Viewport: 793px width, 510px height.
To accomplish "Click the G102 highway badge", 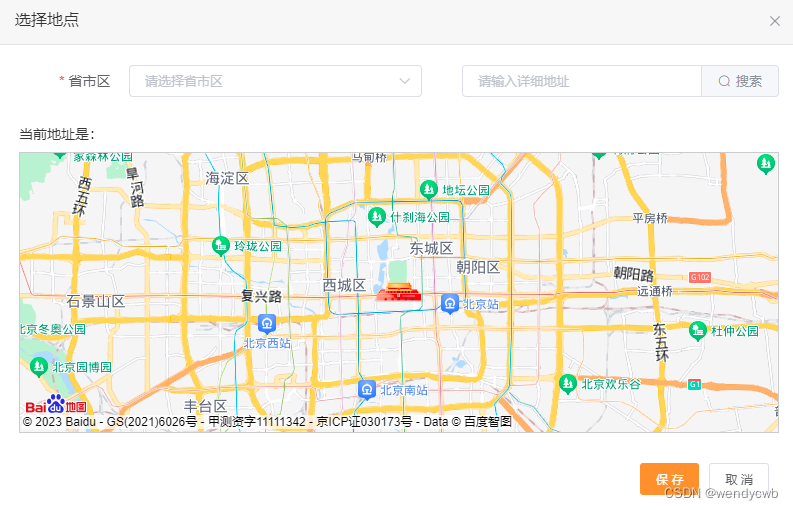I will coord(700,277).
